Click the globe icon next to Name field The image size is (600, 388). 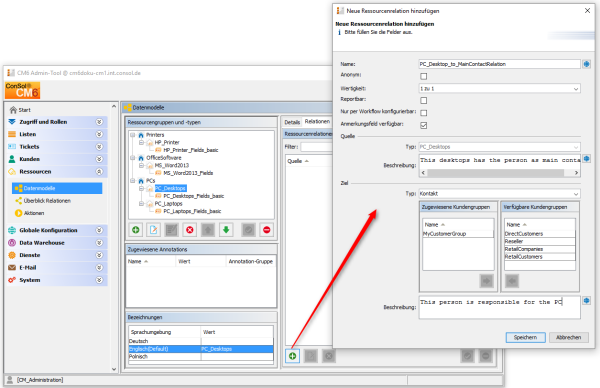tap(587, 64)
